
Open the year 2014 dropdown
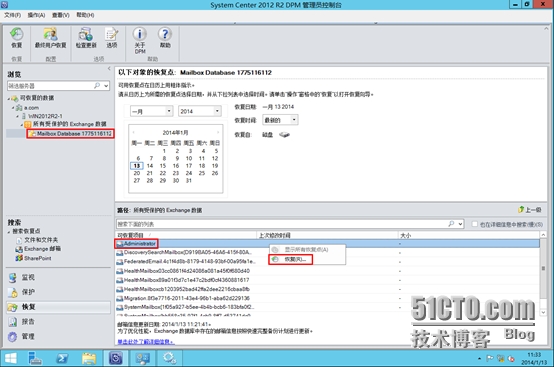[x=217, y=111]
